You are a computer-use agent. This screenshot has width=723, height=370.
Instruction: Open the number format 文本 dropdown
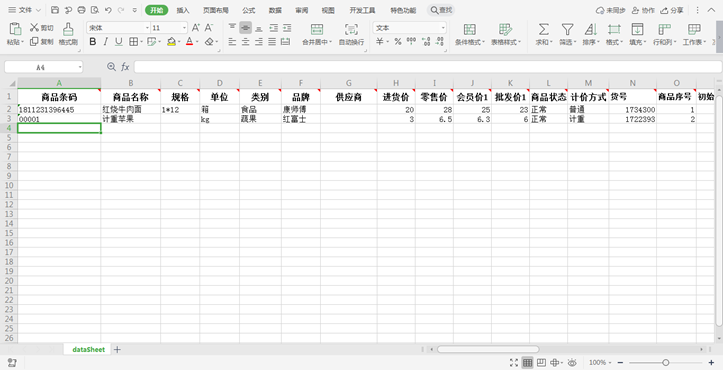pos(443,28)
